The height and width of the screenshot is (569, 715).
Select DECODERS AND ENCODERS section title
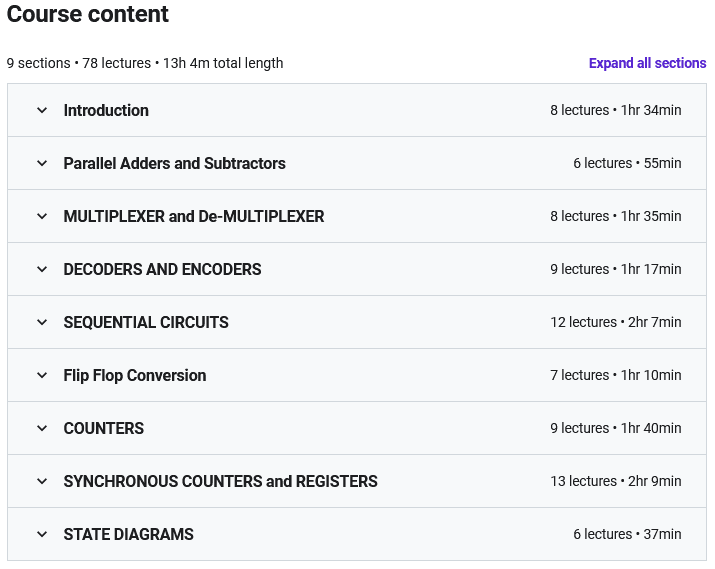pyautogui.click(x=162, y=269)
